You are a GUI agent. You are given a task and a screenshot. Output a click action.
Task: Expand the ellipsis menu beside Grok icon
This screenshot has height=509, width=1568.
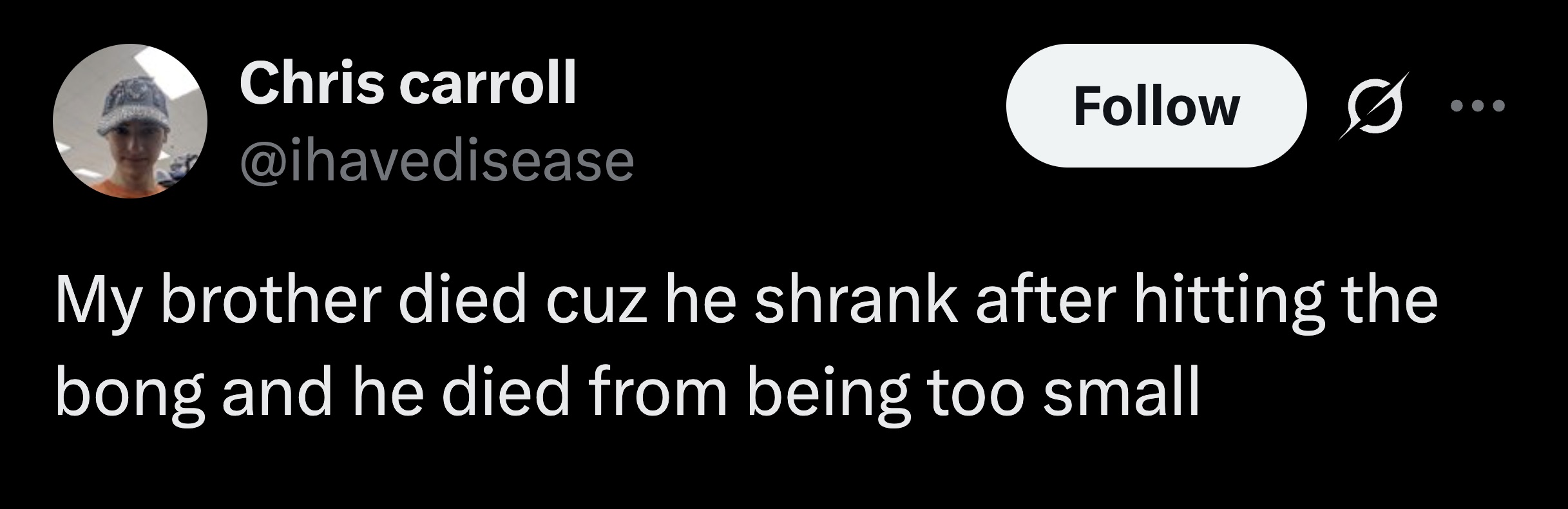pos(1478,106)
